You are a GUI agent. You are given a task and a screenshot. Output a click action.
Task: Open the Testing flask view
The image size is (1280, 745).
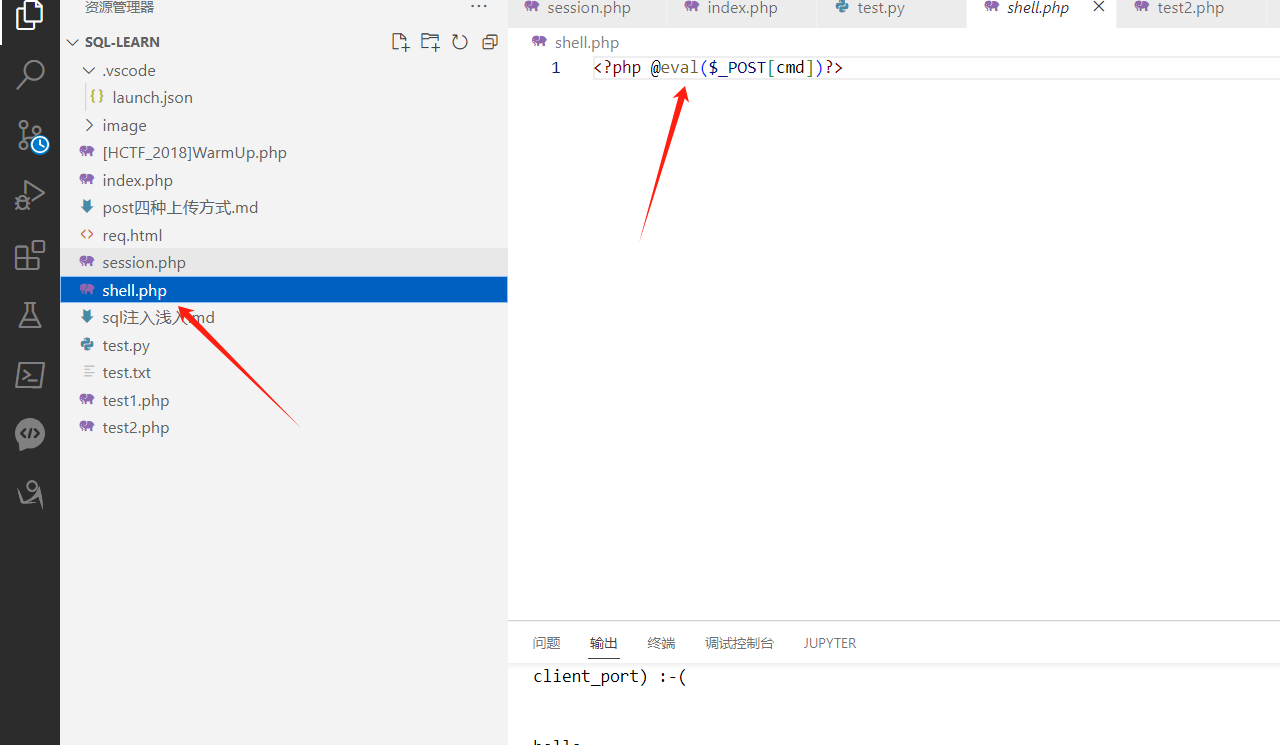click(x=30, y=315)
